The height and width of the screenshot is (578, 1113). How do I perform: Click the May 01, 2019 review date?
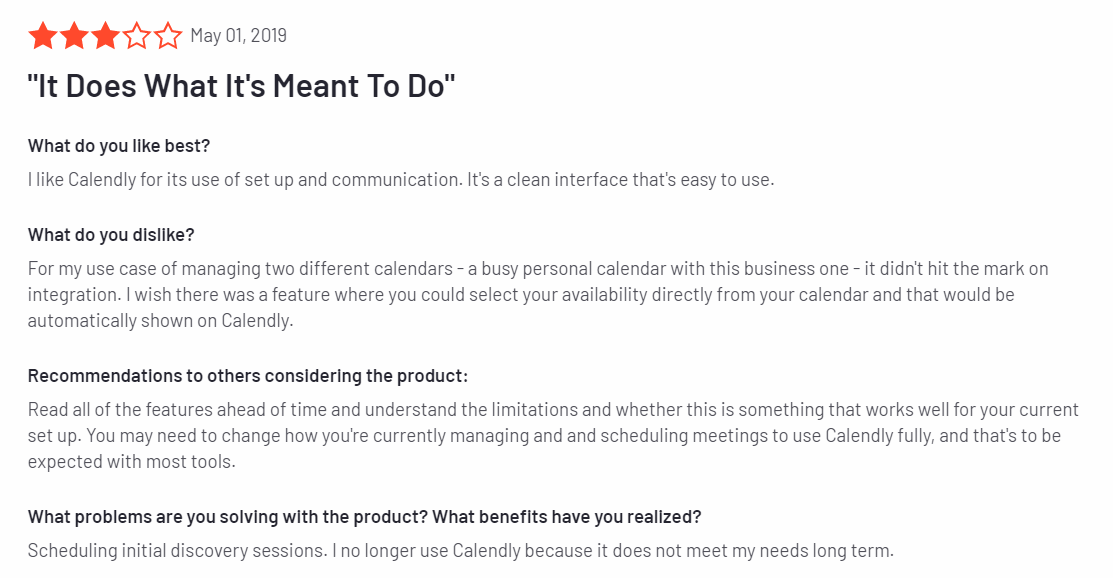(238, 36)
